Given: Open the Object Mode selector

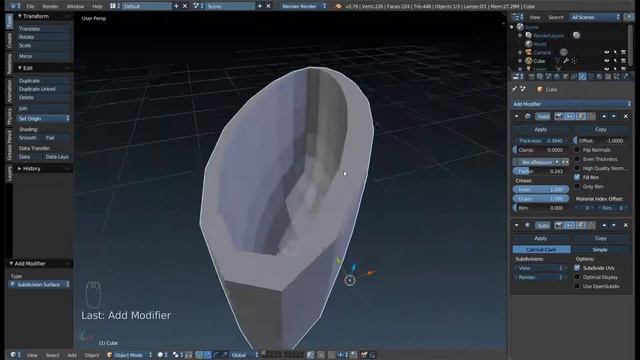Looking at the screenshot, I should 129,355.
